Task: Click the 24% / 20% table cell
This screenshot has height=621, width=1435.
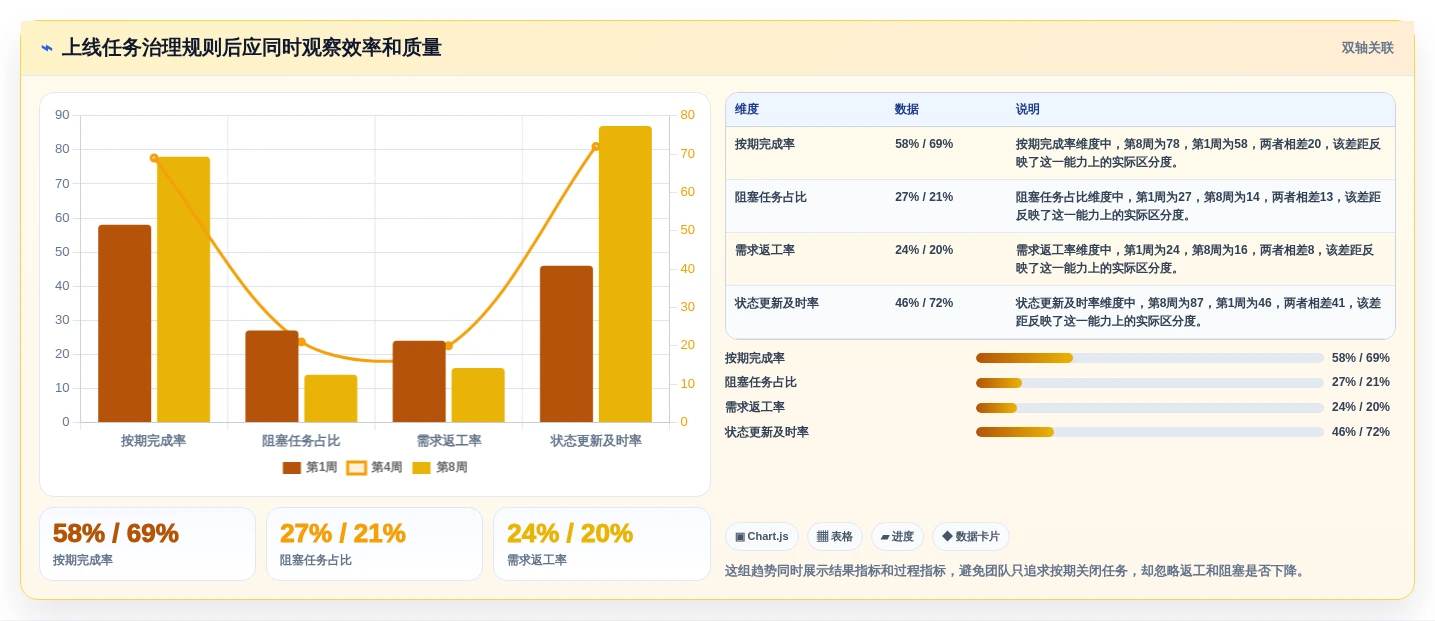Action: (924, 250)
